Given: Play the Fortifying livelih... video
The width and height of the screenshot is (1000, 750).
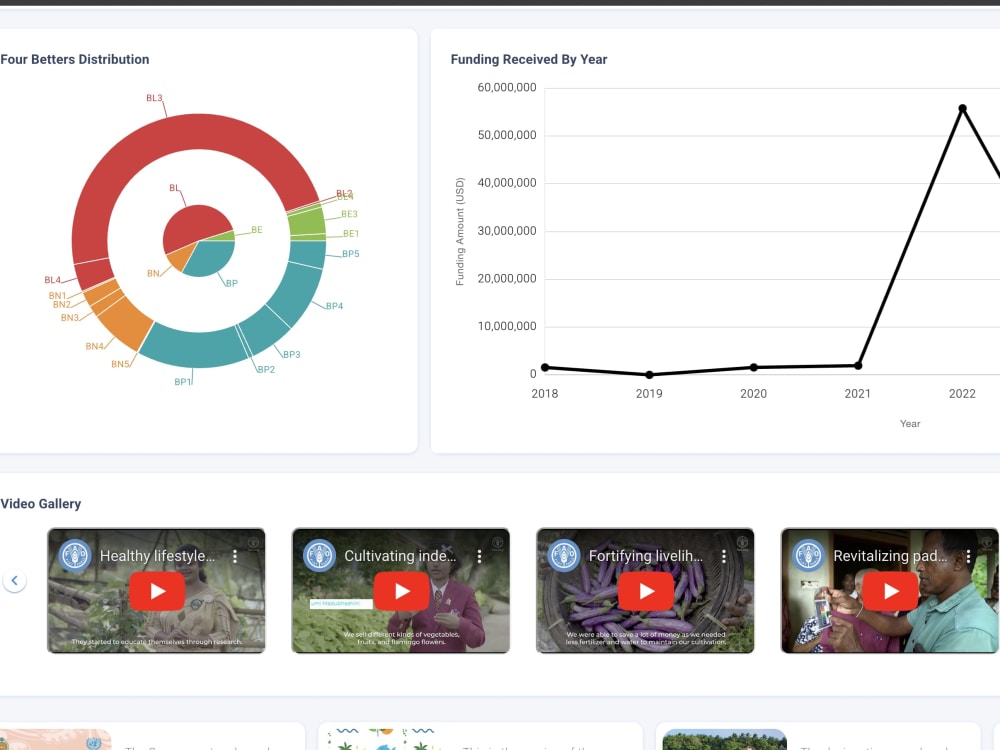Looking at the screenshot, I should [x=645, y=591].
